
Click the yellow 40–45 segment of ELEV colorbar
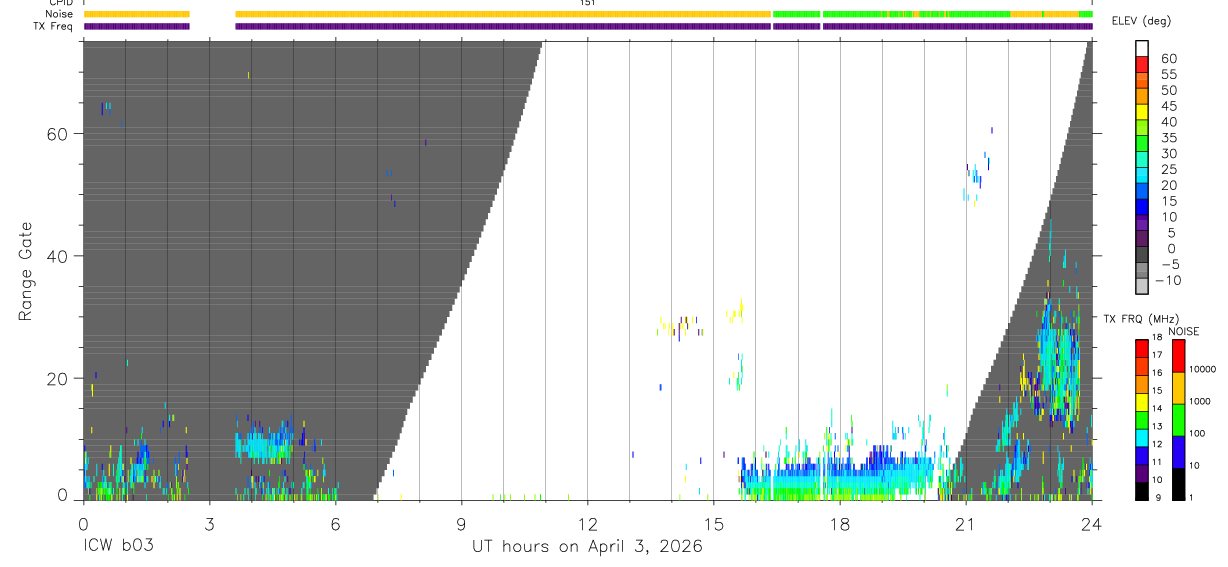click(x=1142, y=113)
